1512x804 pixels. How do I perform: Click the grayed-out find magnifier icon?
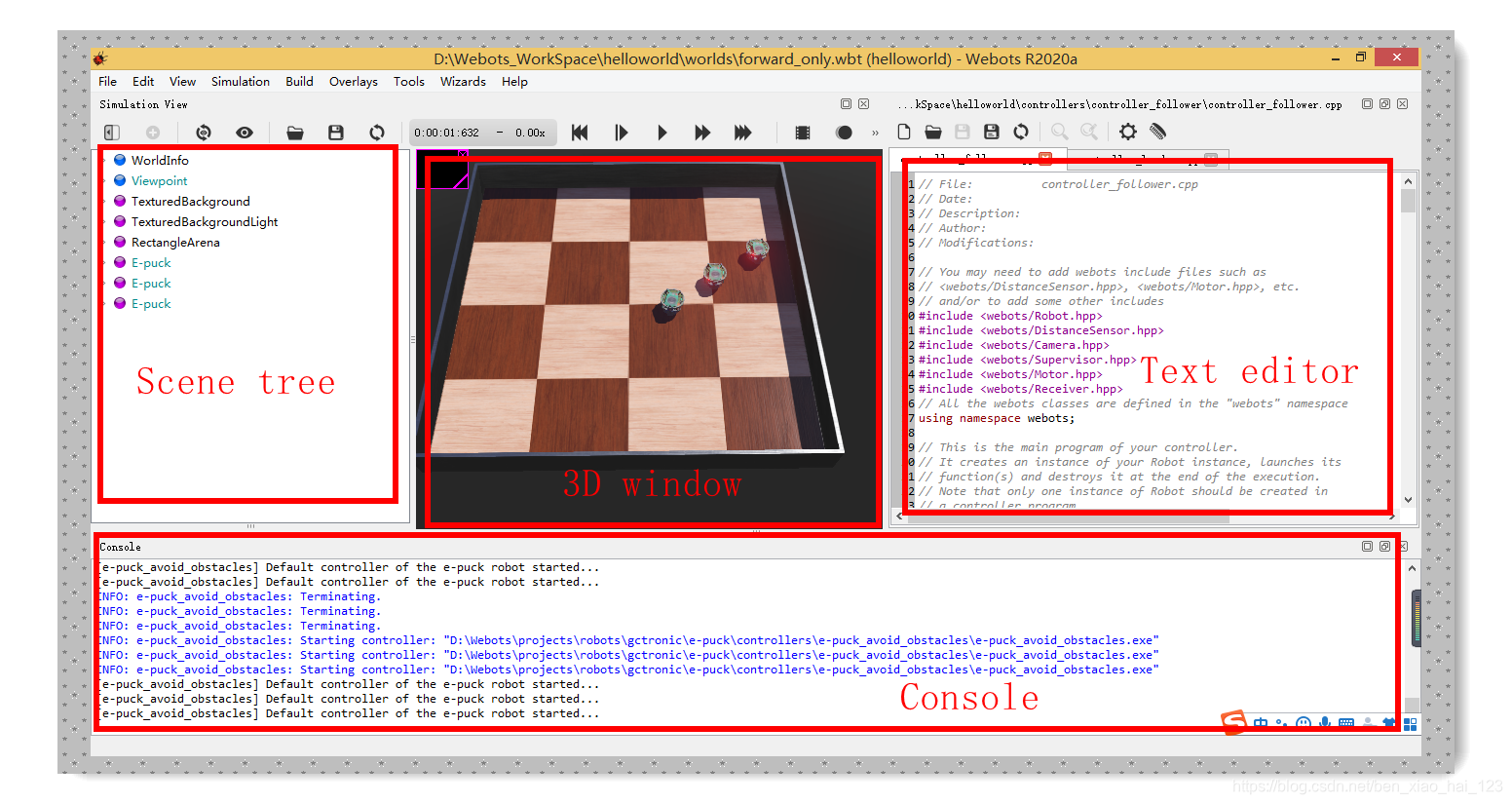[x=1059, y=132]
